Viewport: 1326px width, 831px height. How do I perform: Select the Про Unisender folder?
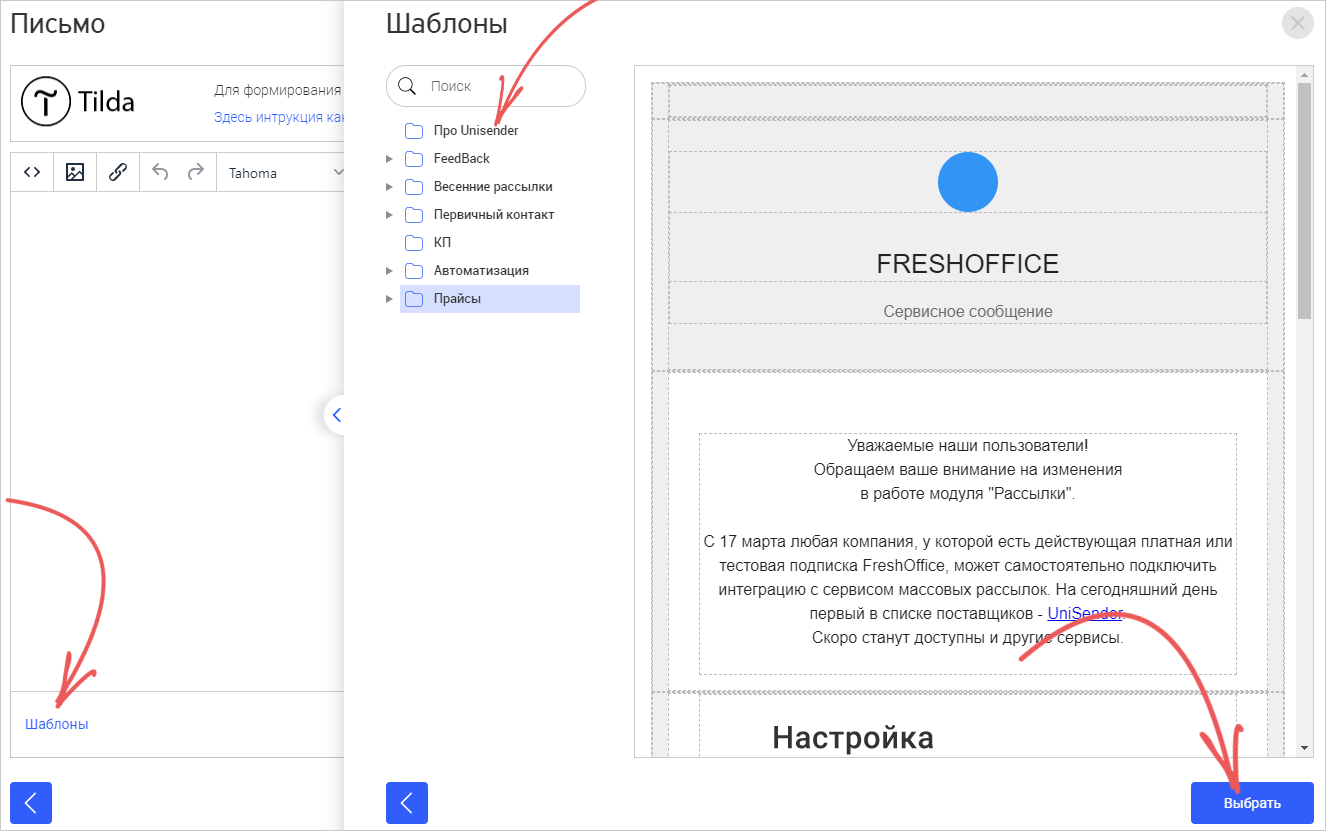pyautogui.click(x=476, y=131)
